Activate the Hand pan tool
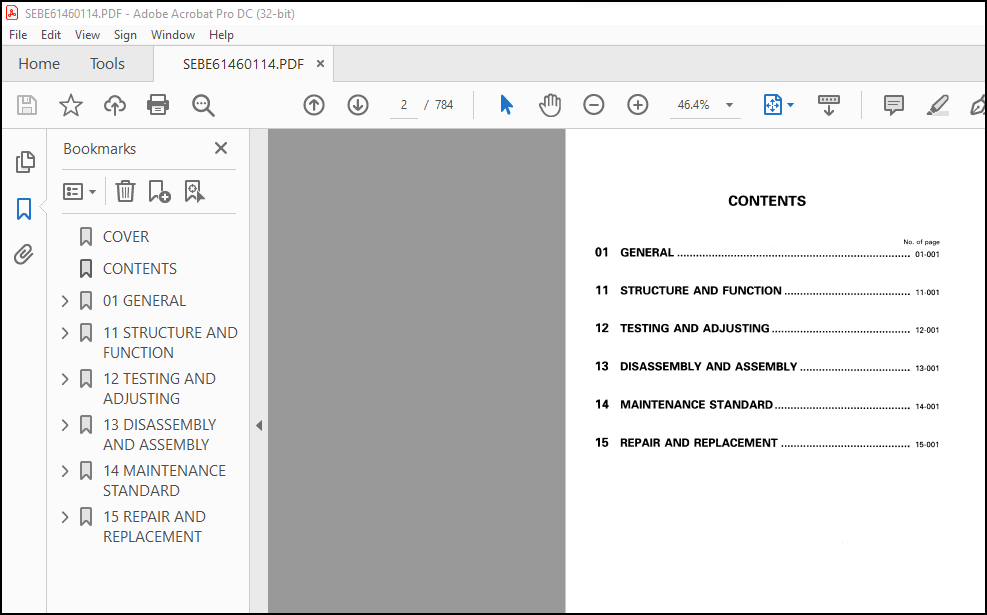Viewport: 987px width, 615px height. [x=550, y=104]
